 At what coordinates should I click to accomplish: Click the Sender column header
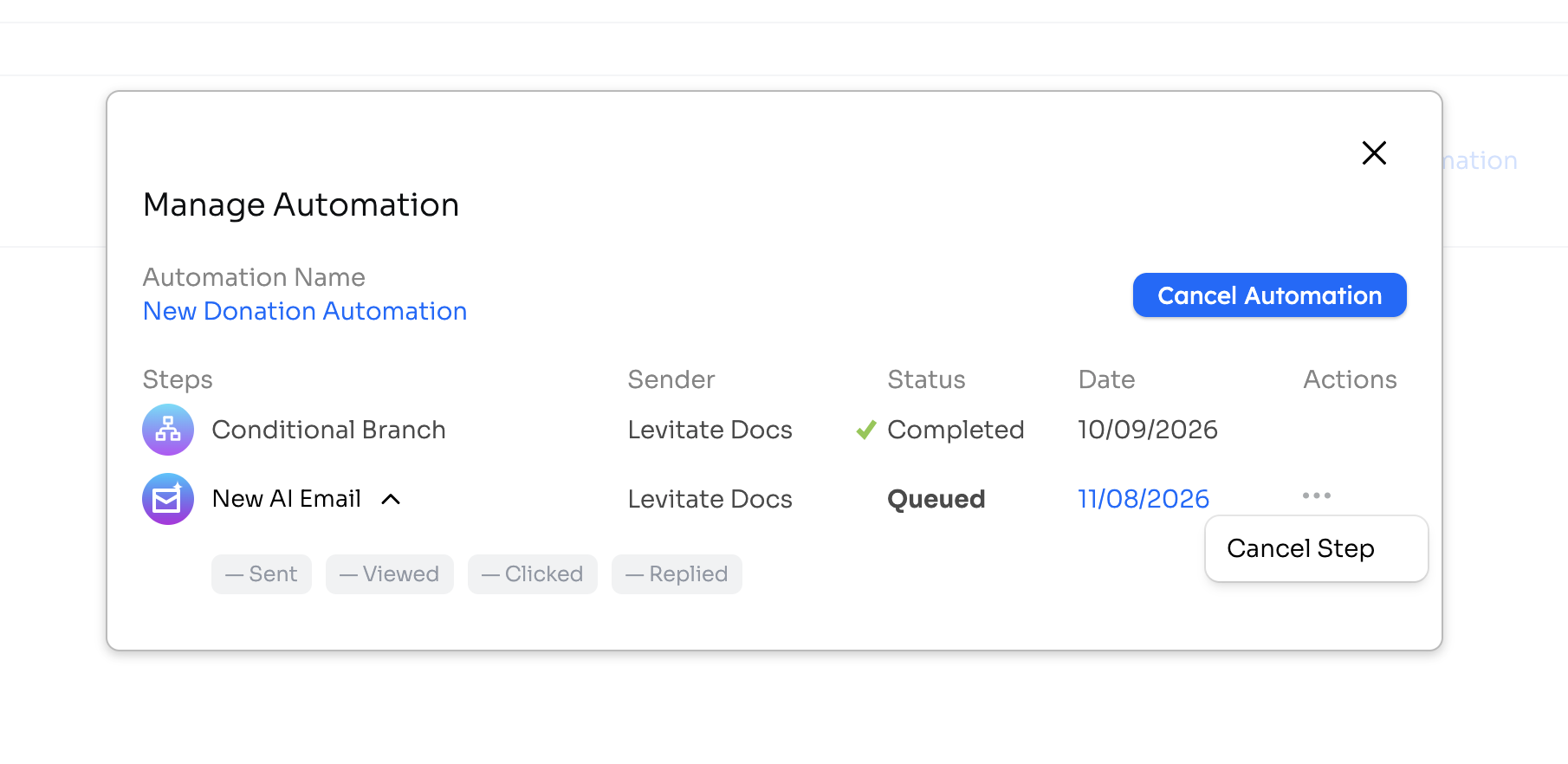[671, 379]
